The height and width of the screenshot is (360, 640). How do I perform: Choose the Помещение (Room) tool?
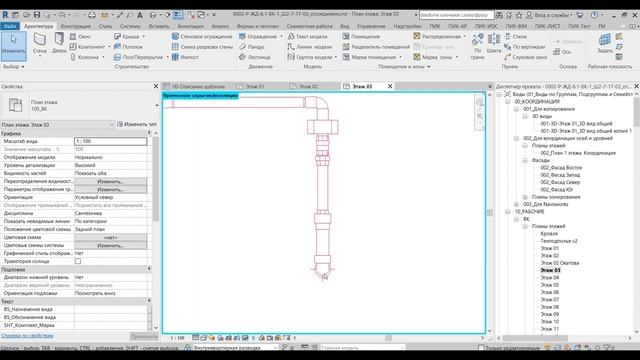(361, 36)
